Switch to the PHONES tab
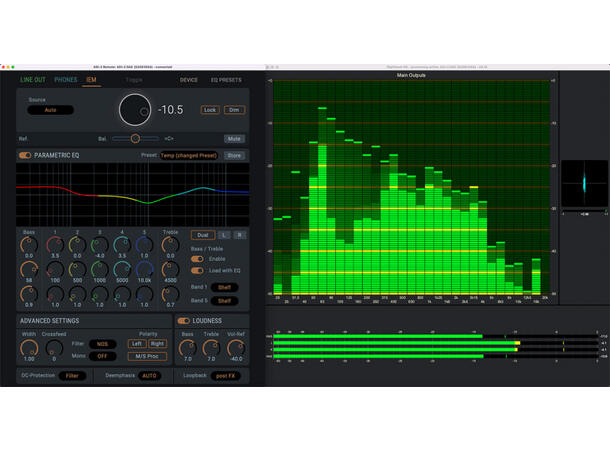Image resolution: width=610 pixels, height=450 pixels. click(66, 80)
